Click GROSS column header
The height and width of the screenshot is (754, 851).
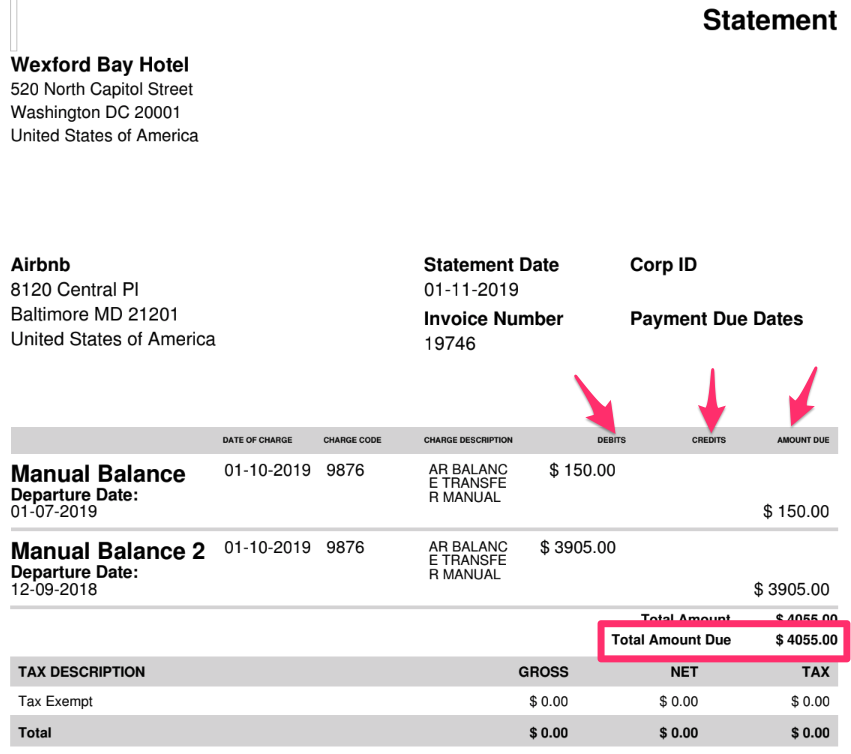point(543,672)
